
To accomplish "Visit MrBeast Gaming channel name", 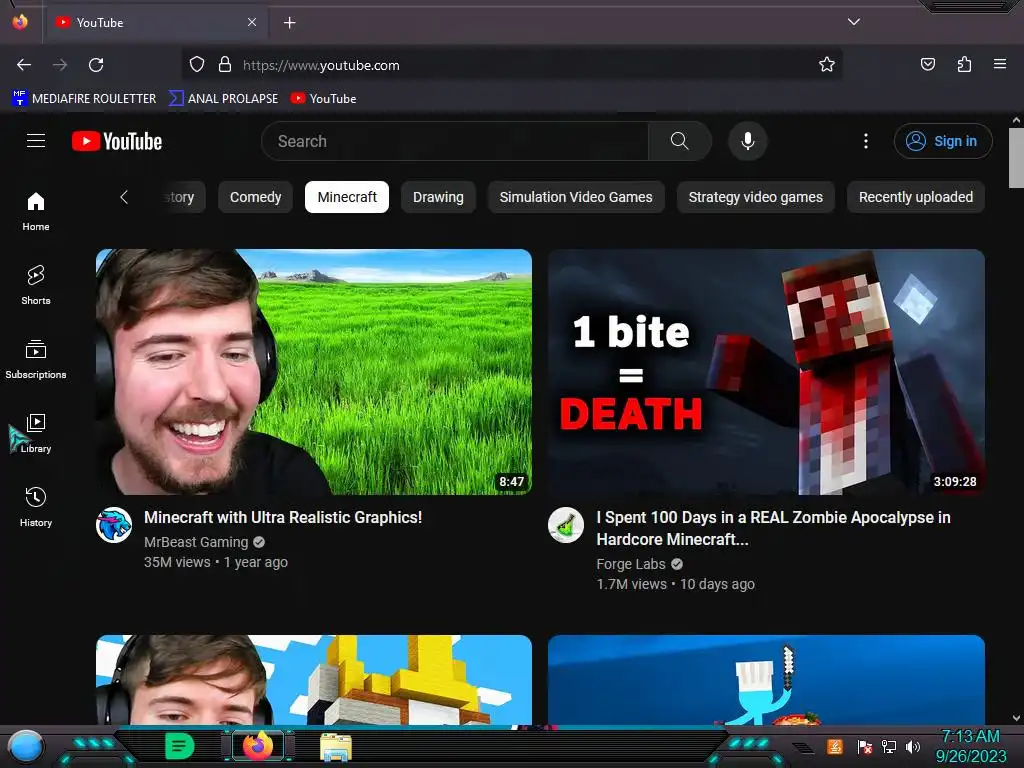I will click(x=196, y=542).
